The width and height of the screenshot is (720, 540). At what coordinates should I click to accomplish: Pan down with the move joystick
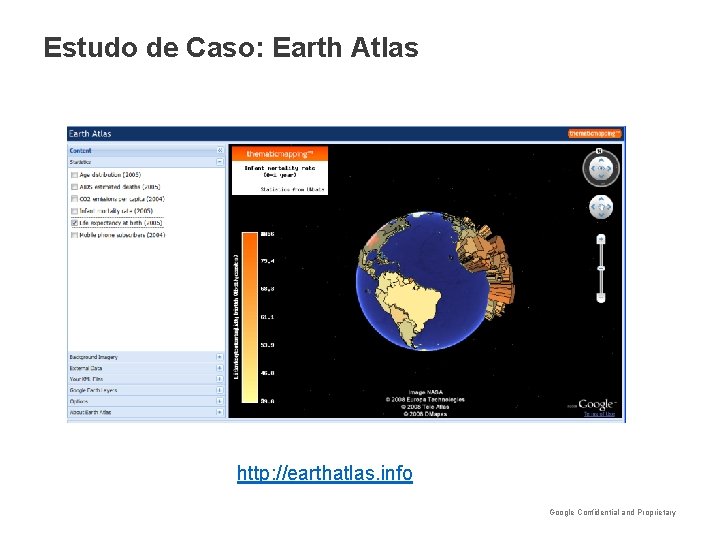(601, 215)
